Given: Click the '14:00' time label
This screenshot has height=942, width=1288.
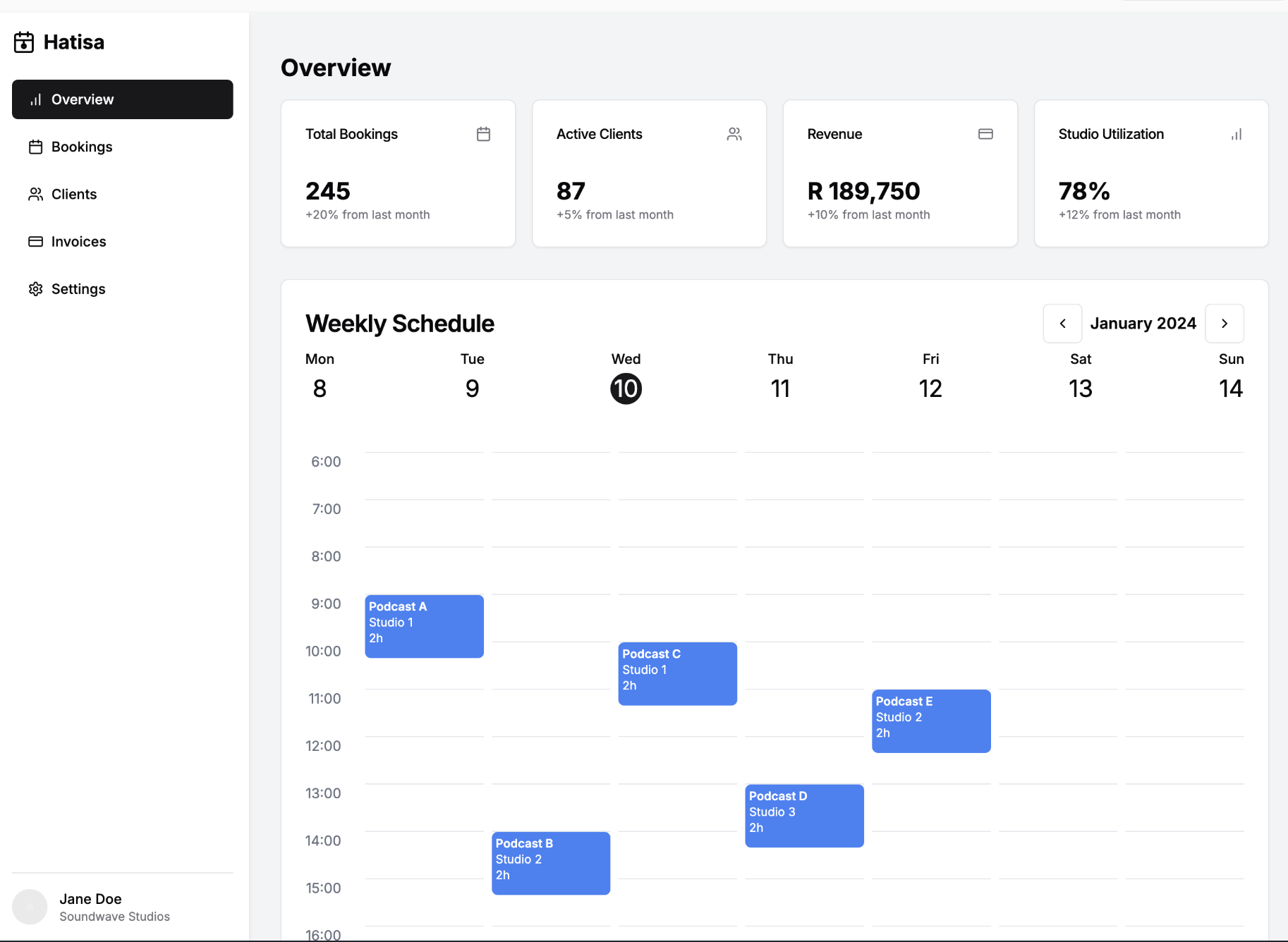Looking at the screenshot, I should pyautogui.click(x=323, y=840).
